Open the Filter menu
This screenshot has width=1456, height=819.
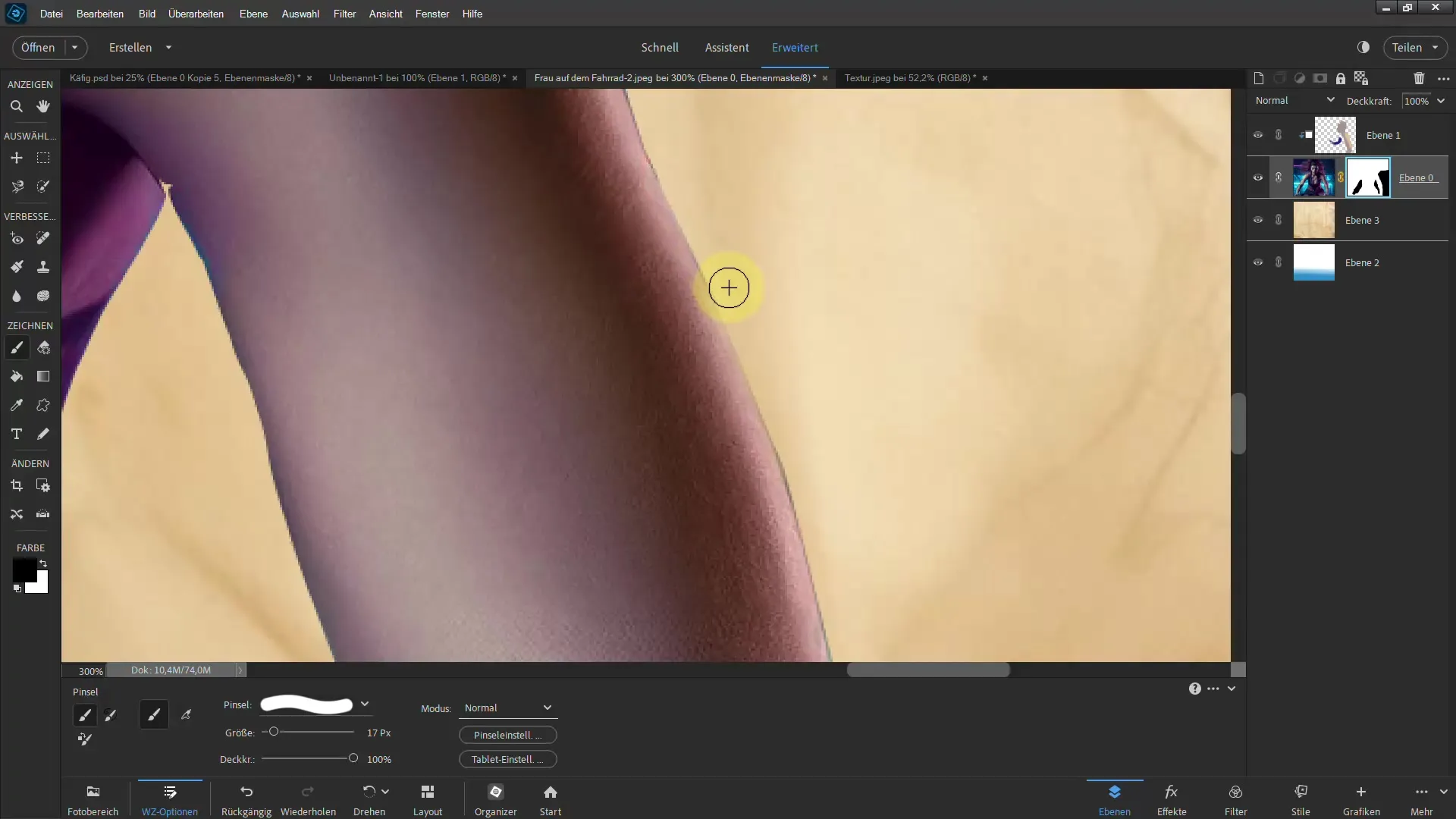coord(344,13)
